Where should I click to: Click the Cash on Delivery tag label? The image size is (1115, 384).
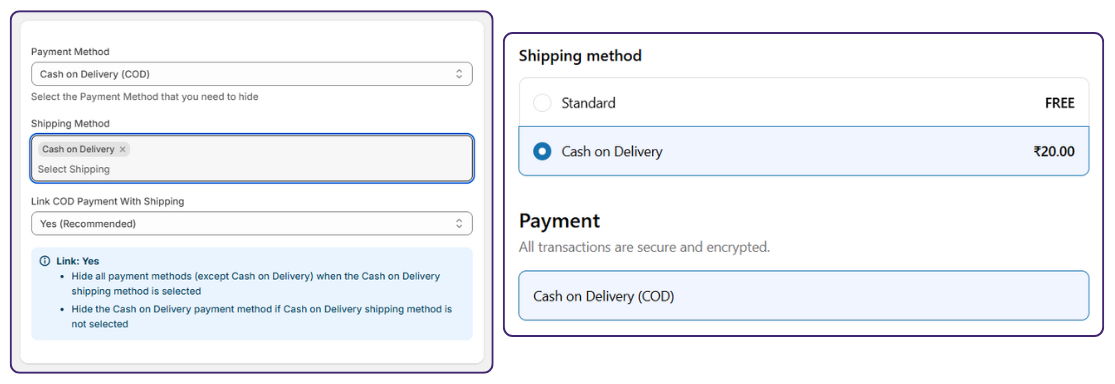(x=78, y=149)
